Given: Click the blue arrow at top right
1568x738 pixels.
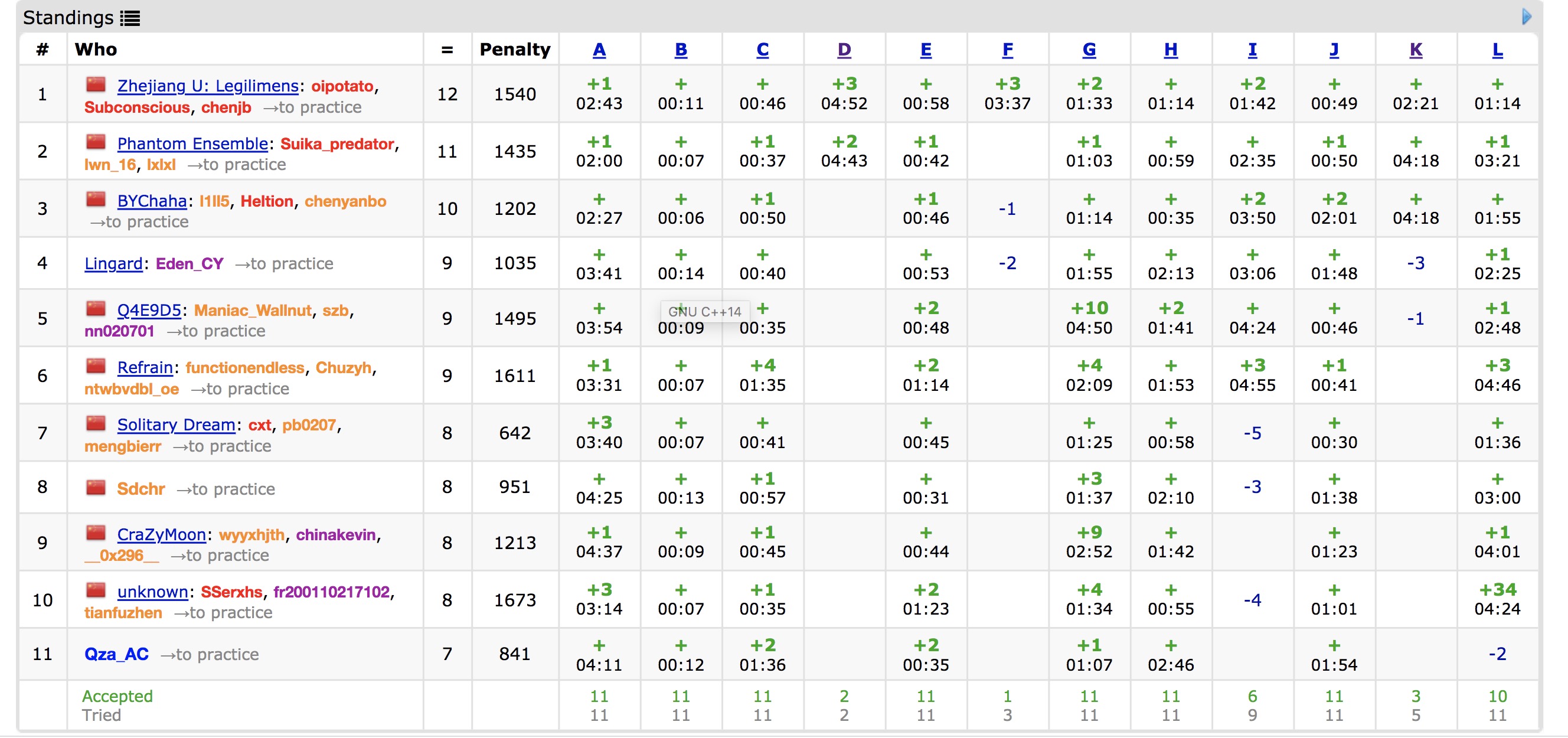Looking at the screenshot, I should pos(1526,17).
